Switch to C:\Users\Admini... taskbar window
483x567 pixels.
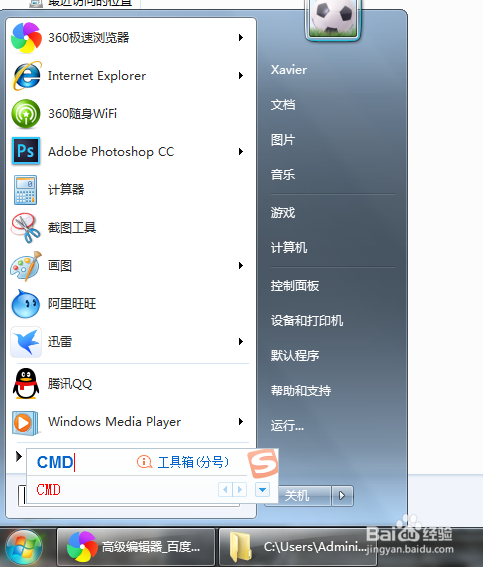click(x=298, y=547)
